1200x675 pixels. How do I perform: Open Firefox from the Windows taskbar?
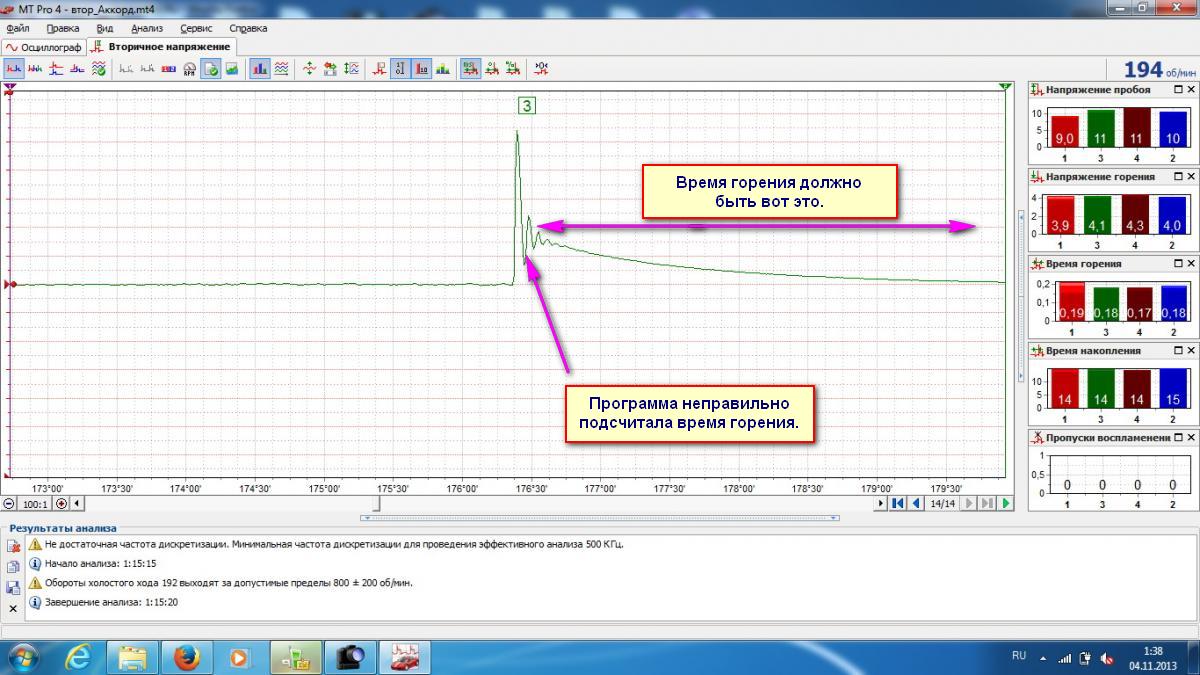[x=186, y=657]
